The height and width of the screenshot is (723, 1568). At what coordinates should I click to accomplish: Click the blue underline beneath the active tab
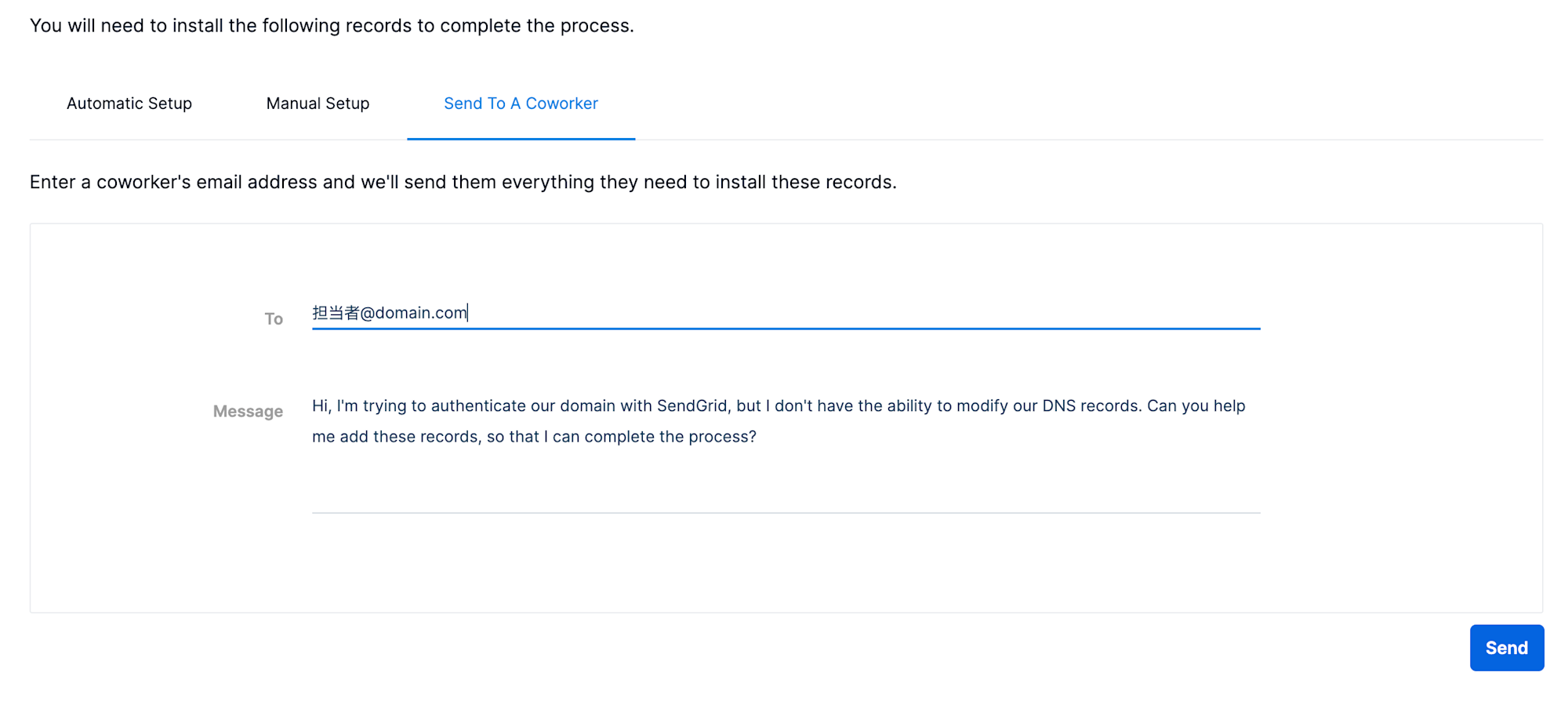(521, 139)
